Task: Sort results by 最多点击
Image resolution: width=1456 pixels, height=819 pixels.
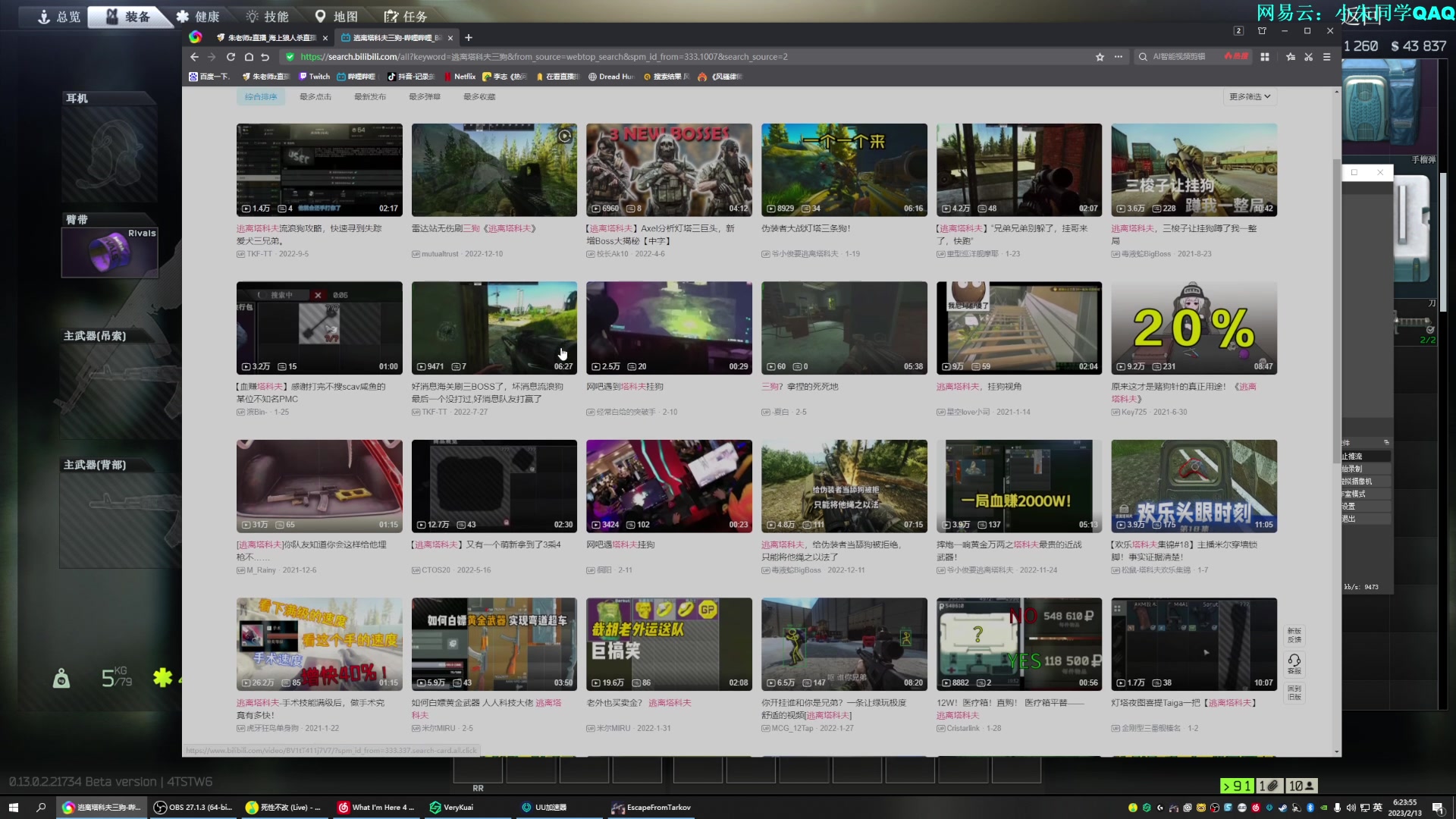Action: (315, 97)
